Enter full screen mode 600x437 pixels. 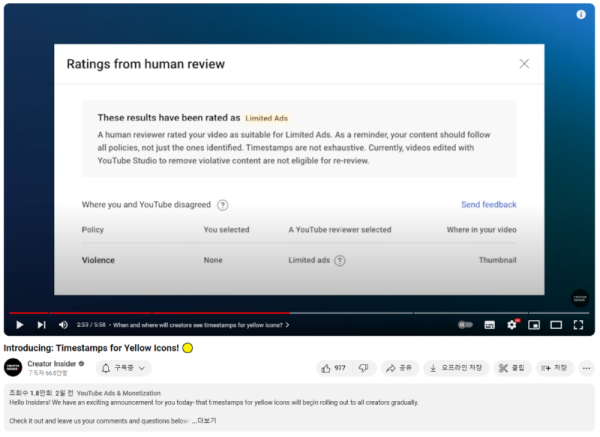click(x=578, y=325)
